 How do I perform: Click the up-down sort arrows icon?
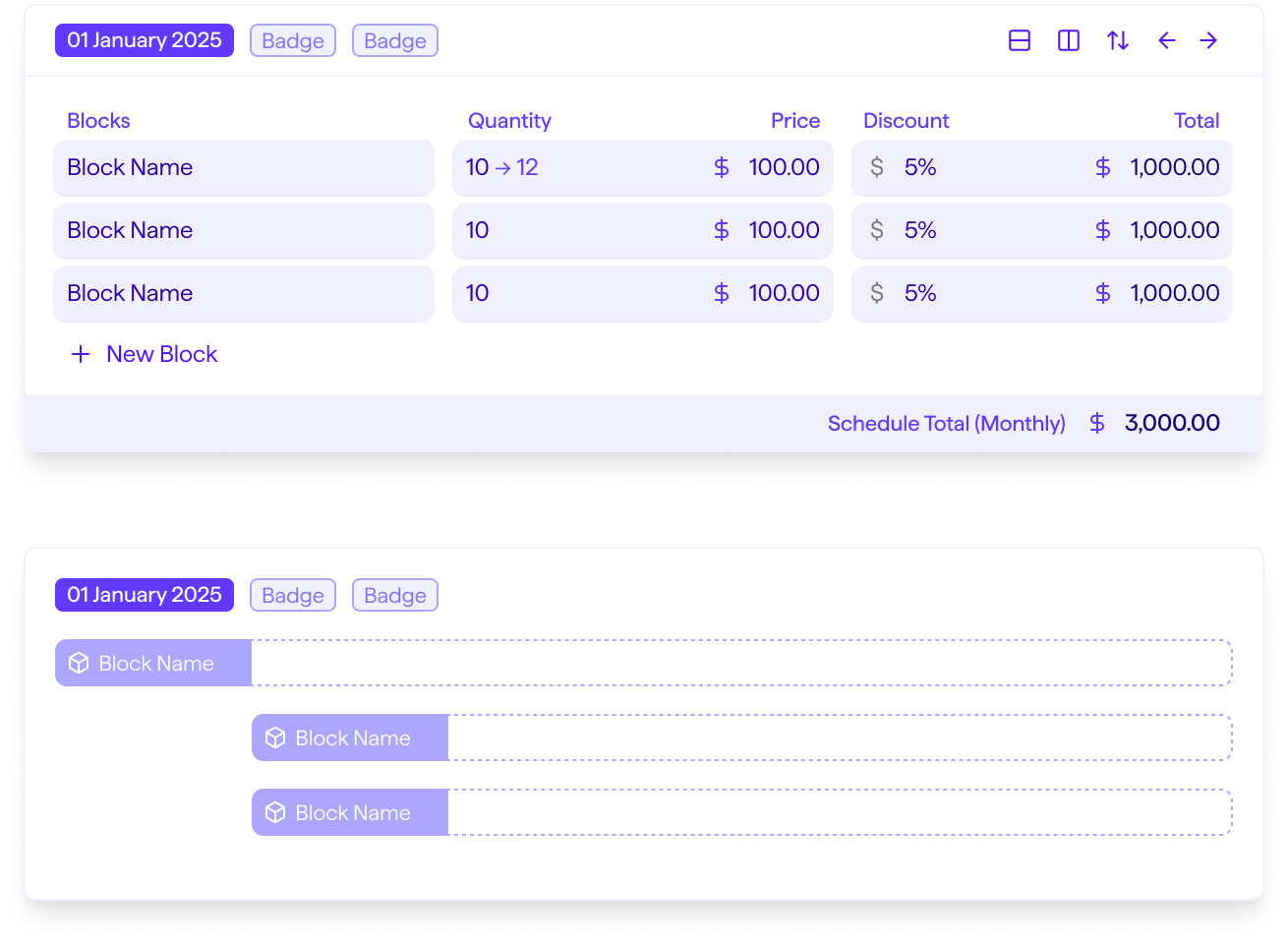point(1118,40)
